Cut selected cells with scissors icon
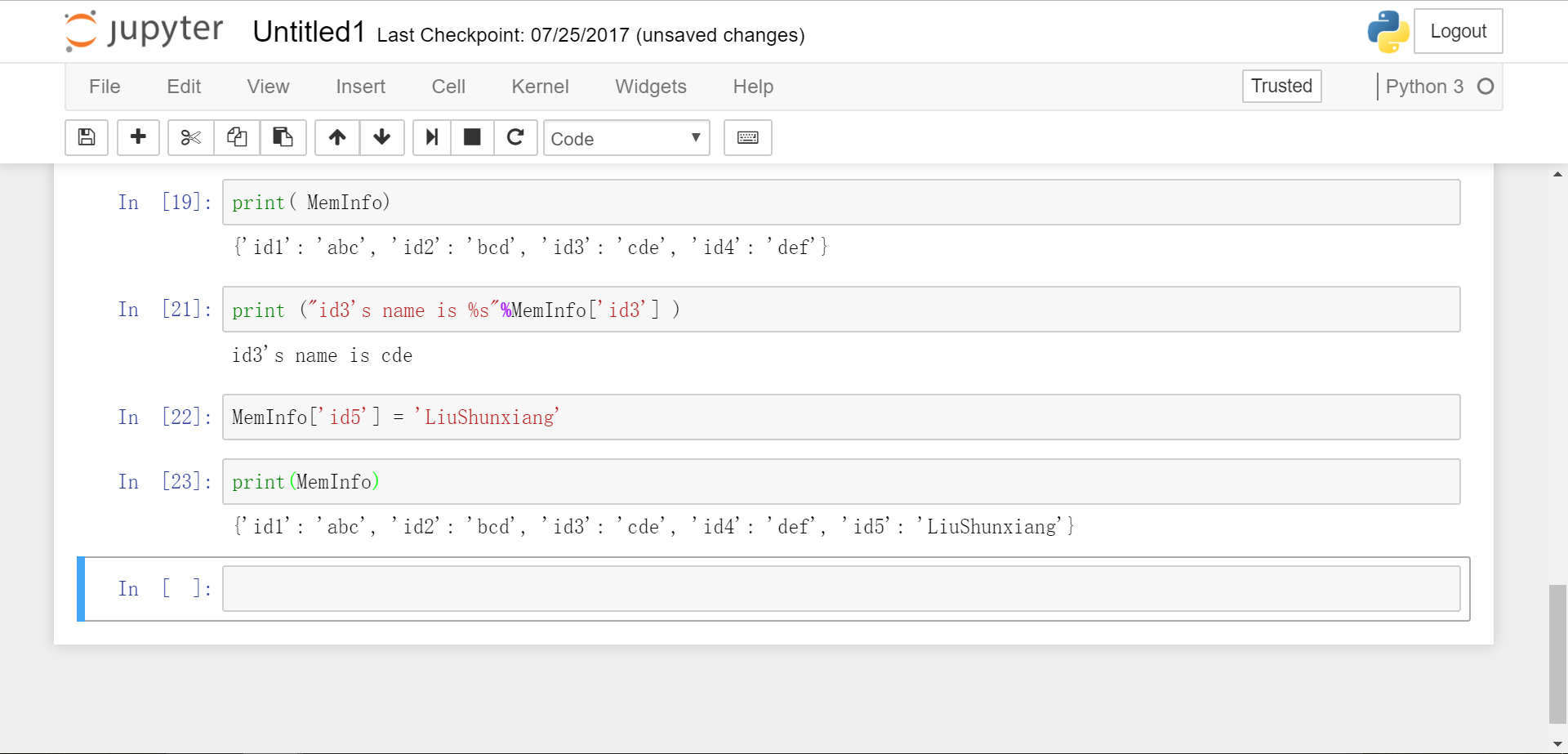 (x=191, y=137)
